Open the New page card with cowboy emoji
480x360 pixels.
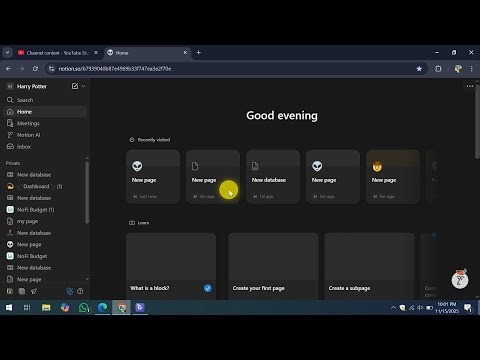click(x=393, y=176)
